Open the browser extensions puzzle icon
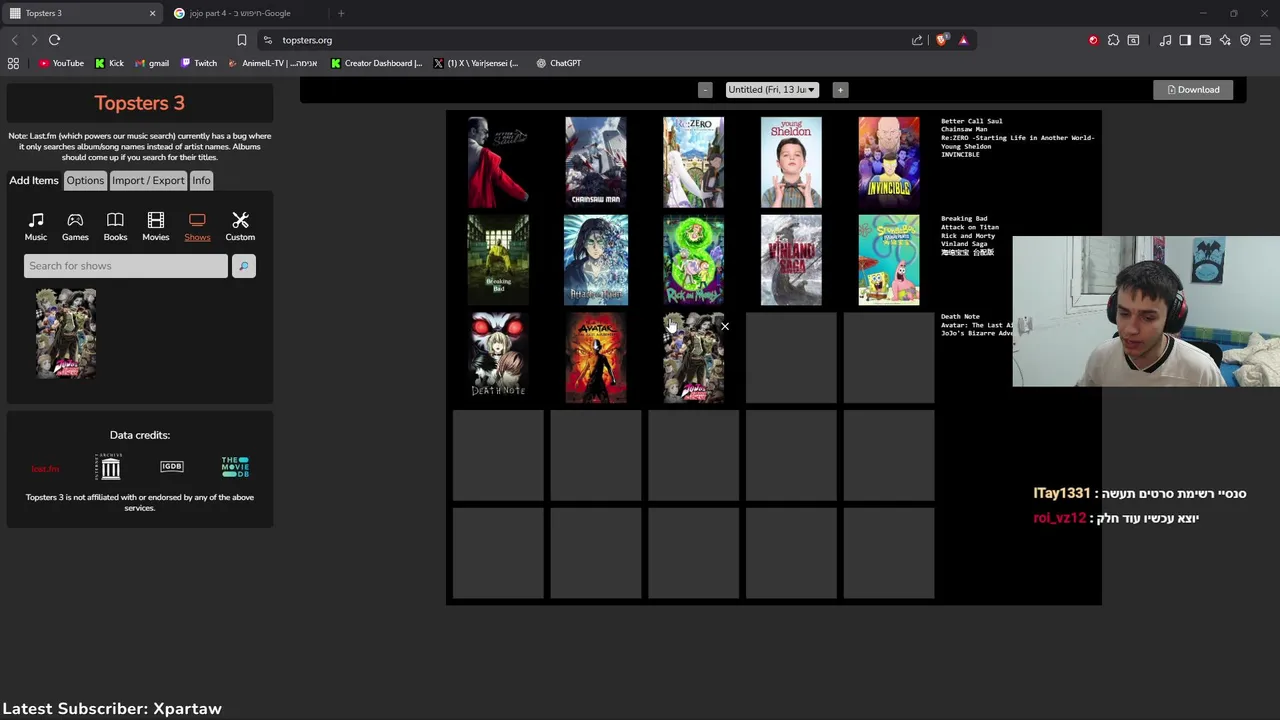The width and height of the screenshot is (1280, 720). pyautogui.click(x=1113, y=40)
